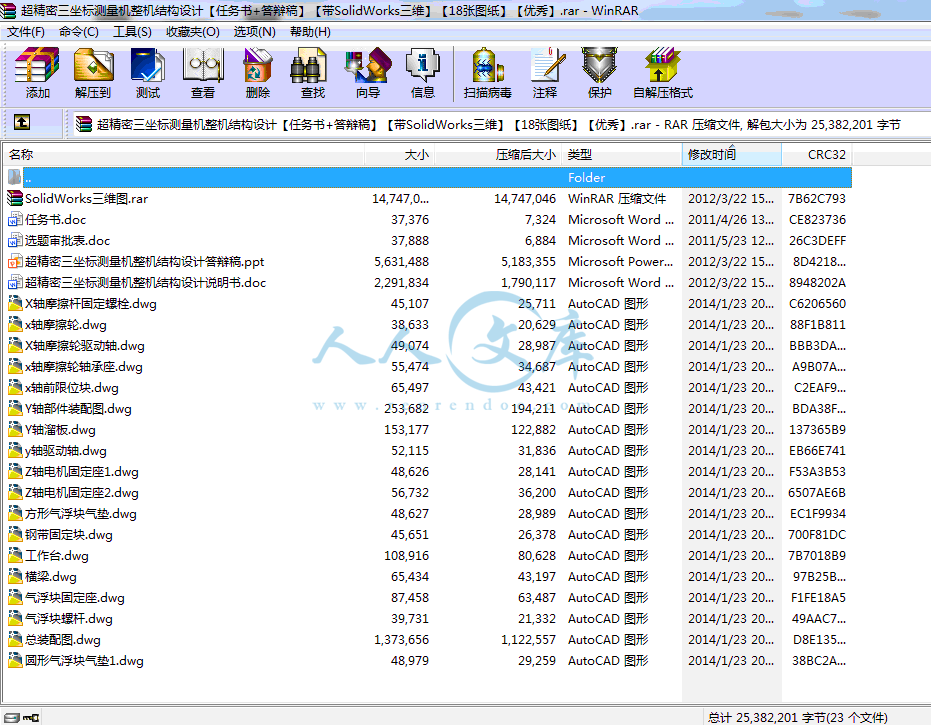Select the y轴驱动轴.dwg file
This screenshot has width=931, height=725.
click(x=66, y=451)
